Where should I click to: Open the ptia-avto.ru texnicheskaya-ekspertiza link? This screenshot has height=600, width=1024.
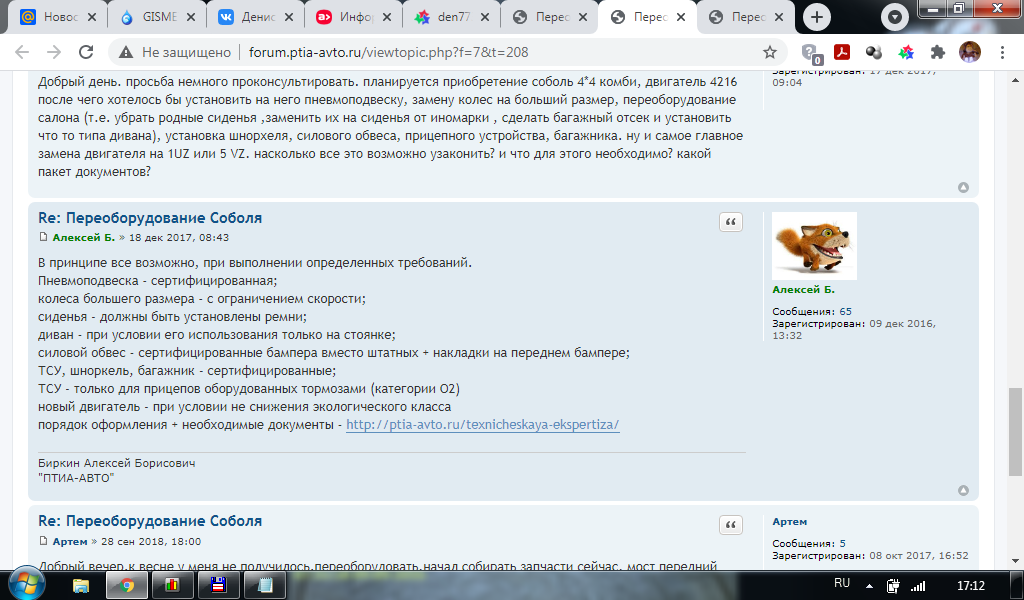(x=483, y=424)
